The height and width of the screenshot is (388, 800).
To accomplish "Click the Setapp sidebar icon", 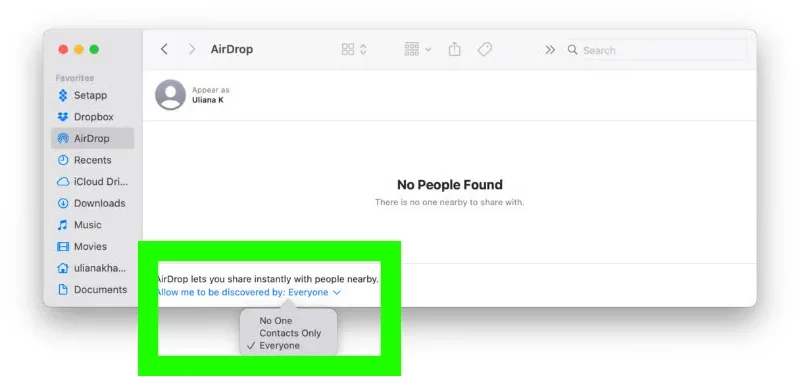I will coord(63,95).
